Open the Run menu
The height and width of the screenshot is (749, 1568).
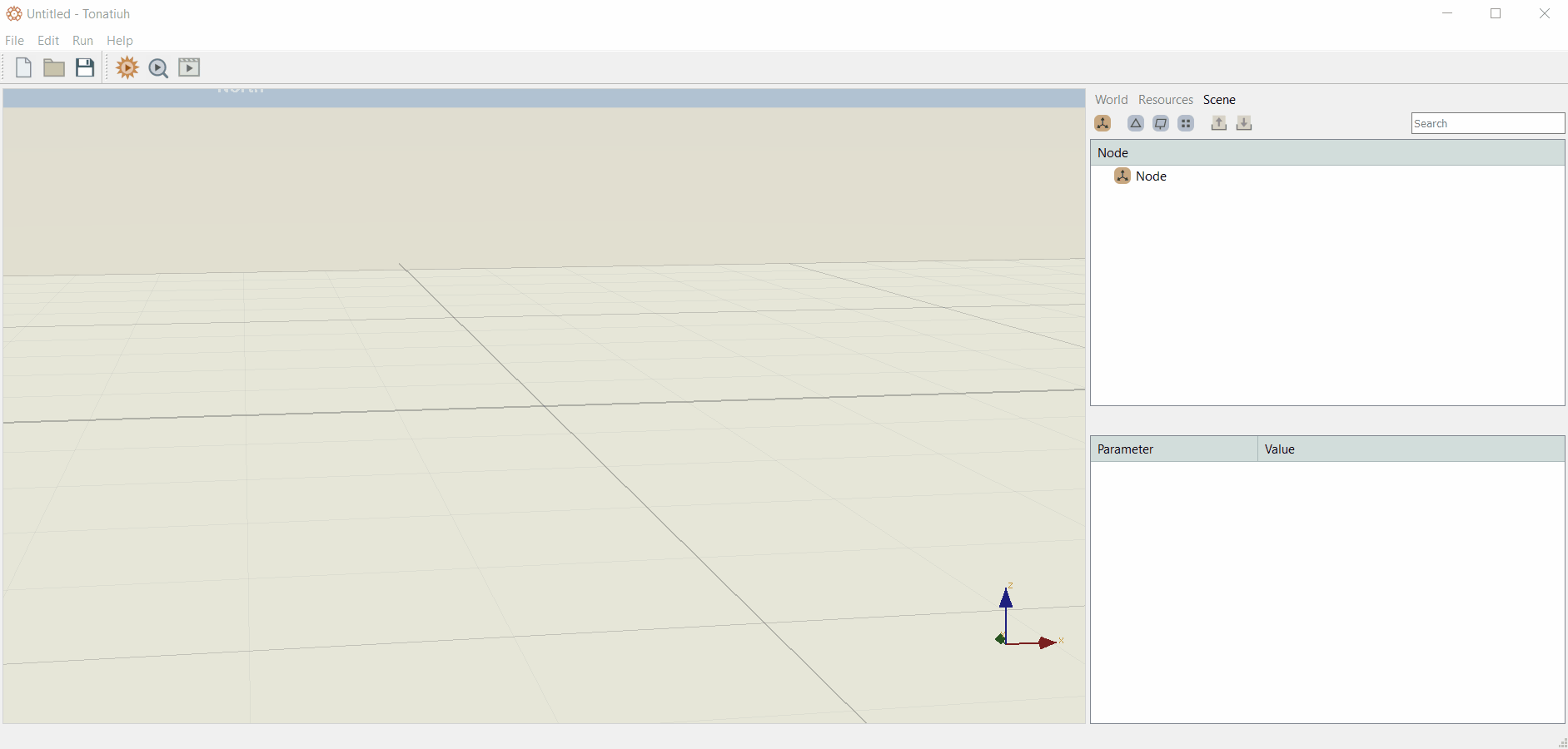[x=82, y=40]
